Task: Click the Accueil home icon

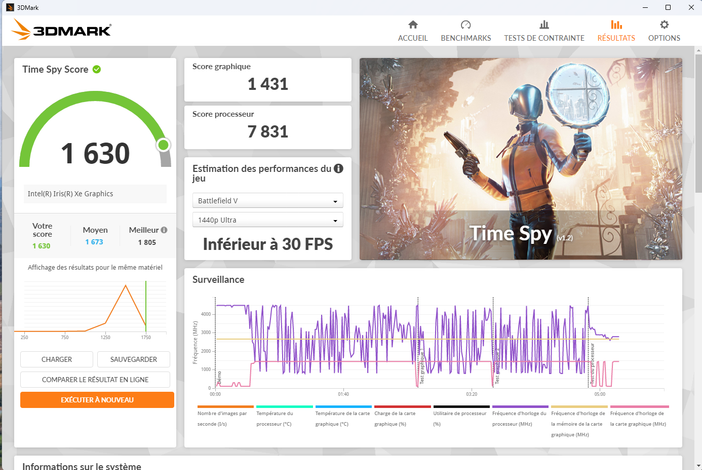Action: tap(413, 24)
